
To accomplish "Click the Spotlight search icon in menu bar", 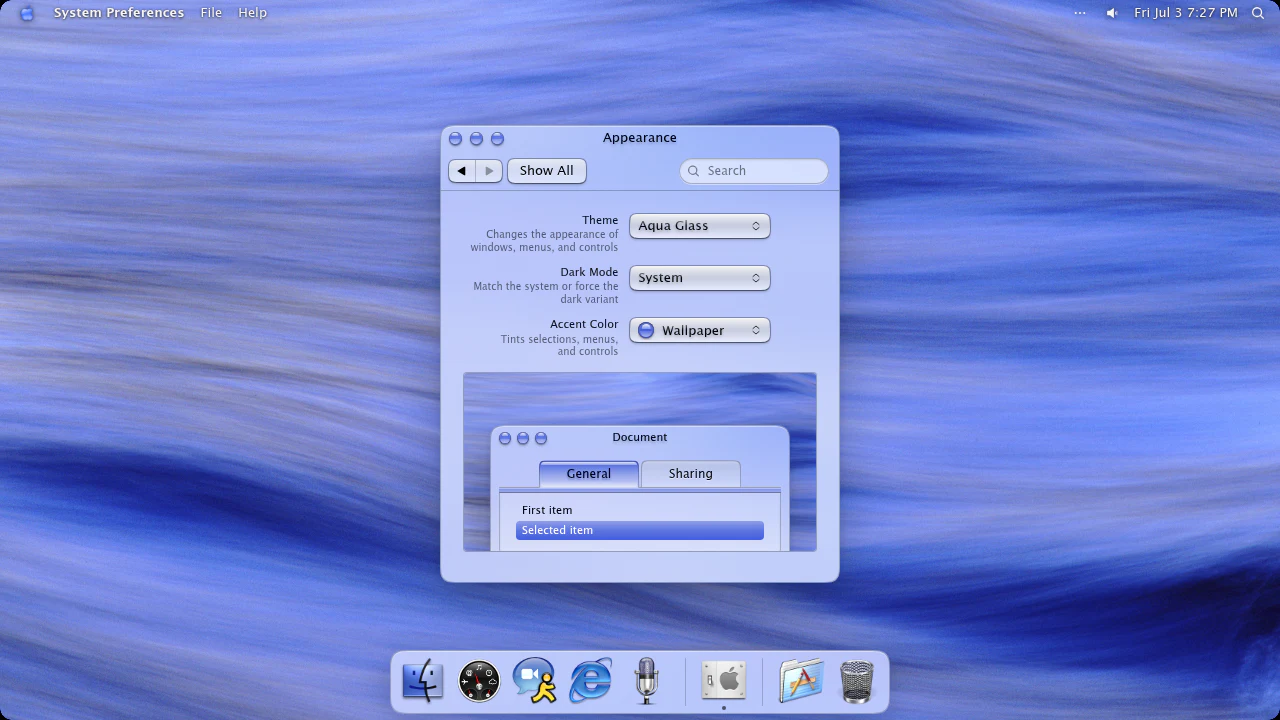I will click(x=1258, y=13).
